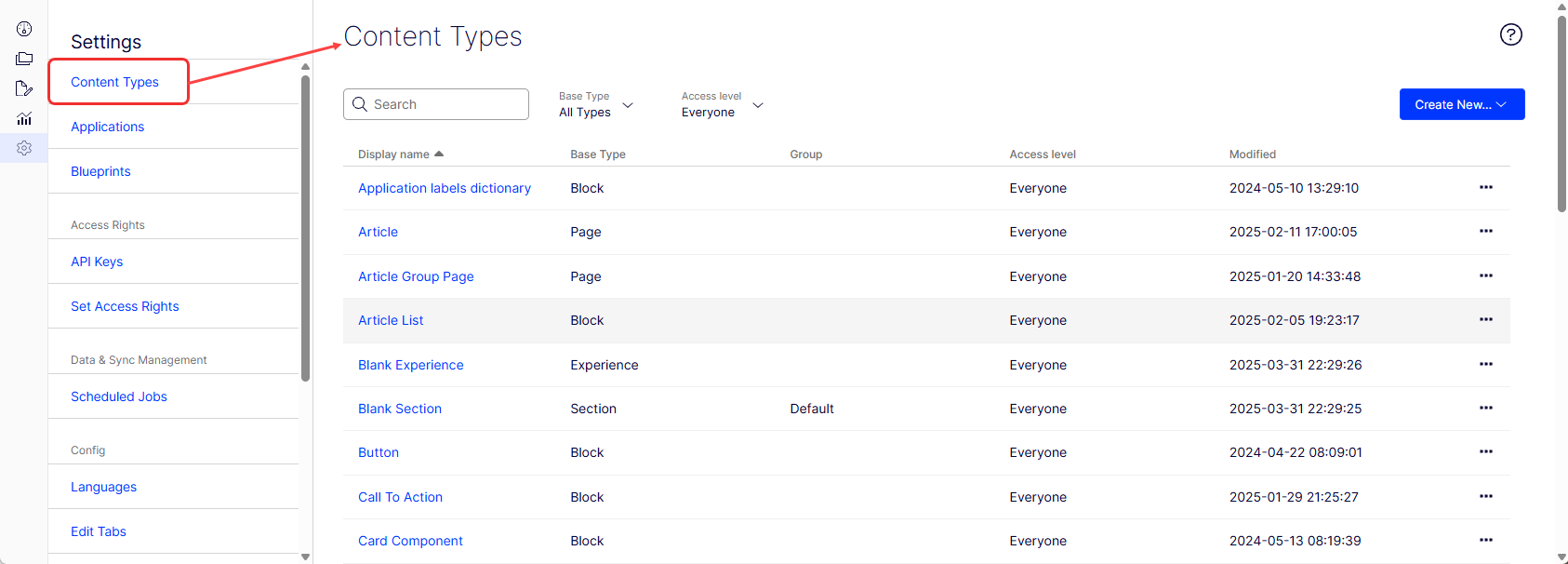Click the compass icon at sidebar top
The width and height of the screenshot is (1568, 564).
pyautogui.click(x=24, y=29)
